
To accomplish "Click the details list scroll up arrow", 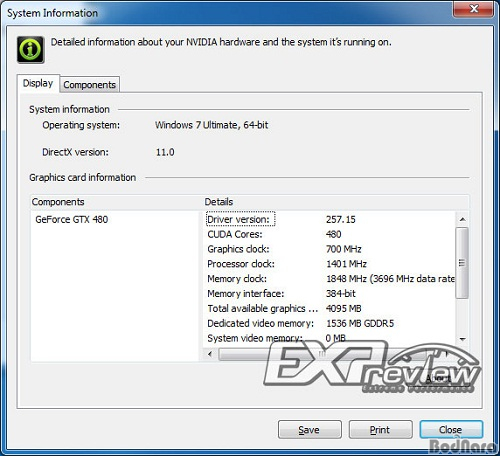I will coord(462,219).
